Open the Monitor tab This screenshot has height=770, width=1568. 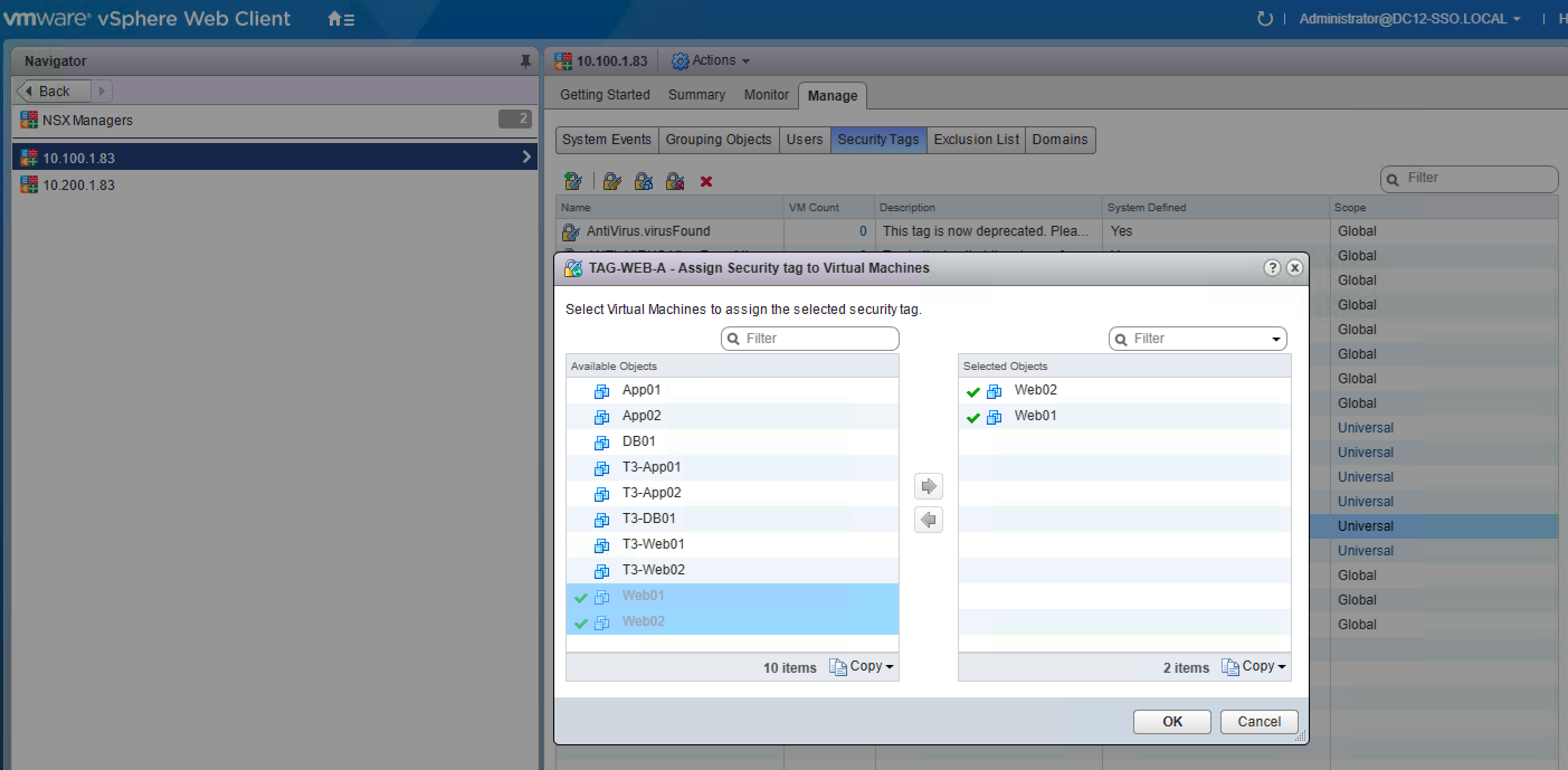coord(766,95)
